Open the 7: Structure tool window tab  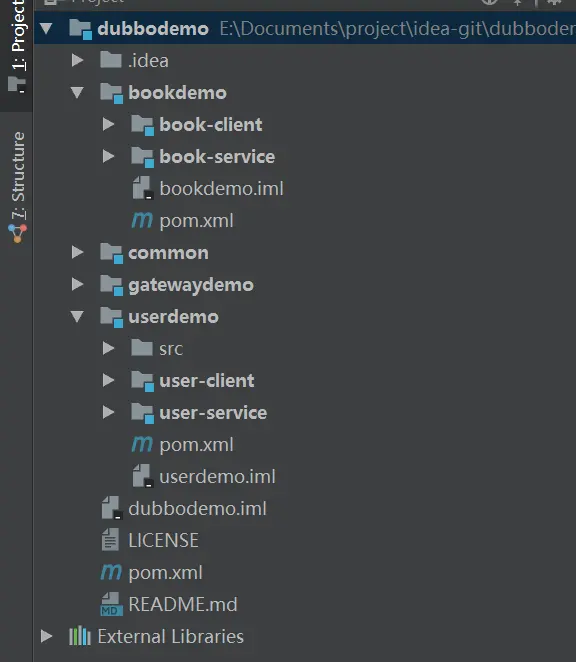point(17,186)
